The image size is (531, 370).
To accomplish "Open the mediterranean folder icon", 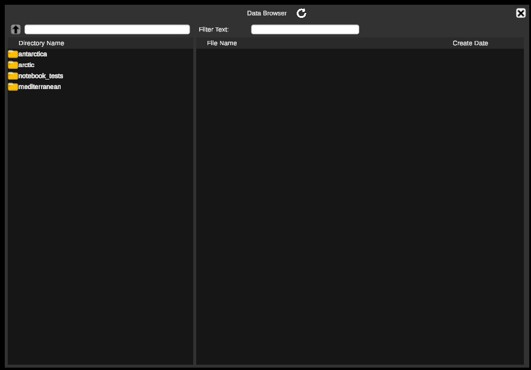I will [13, 87].
